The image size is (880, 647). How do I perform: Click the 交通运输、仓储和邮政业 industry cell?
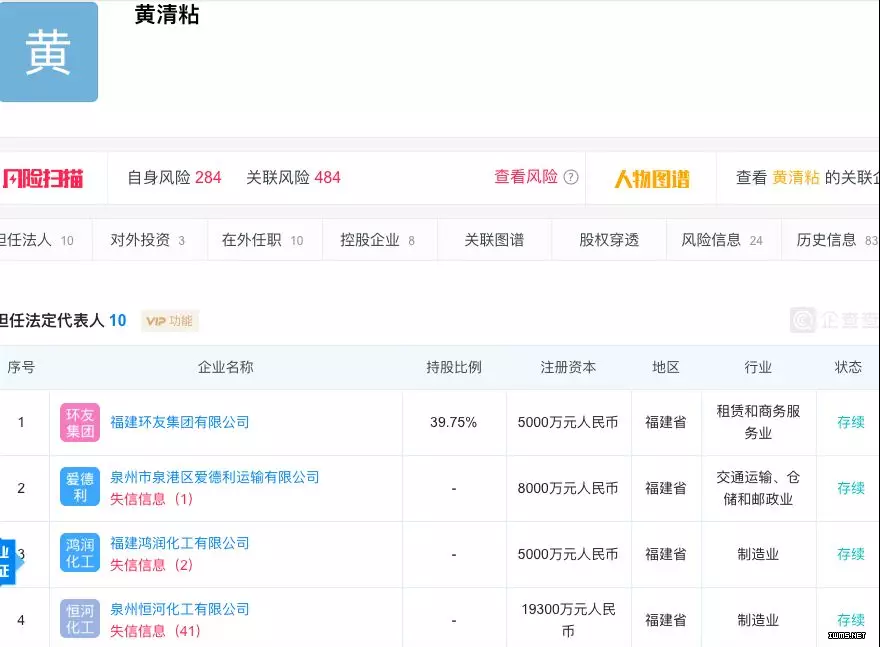[x=758, y=488]
